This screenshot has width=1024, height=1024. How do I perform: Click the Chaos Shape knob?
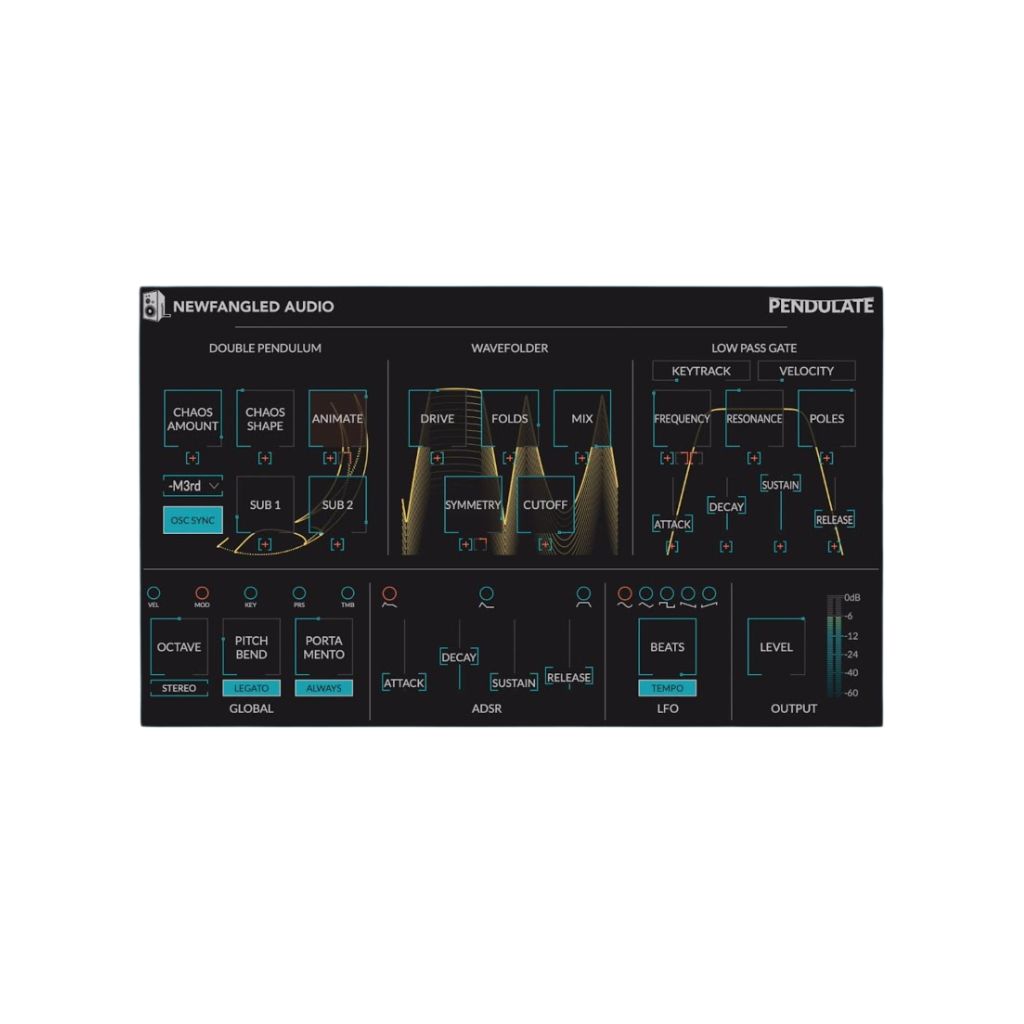click(x=265, y=419)
